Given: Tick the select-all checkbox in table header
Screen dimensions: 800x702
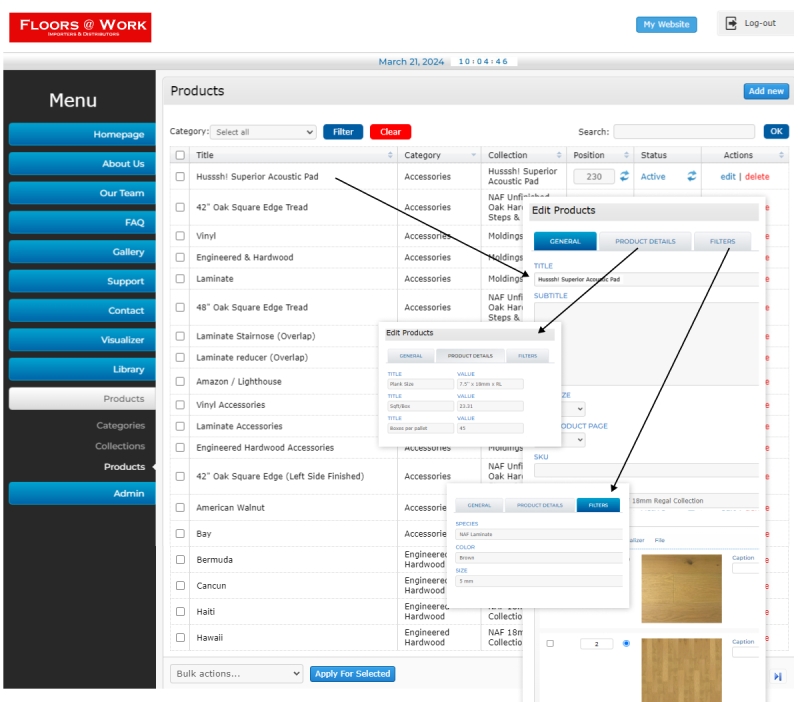Looking at the screenshot, I should pyautogui.click(x=180, y=155).
